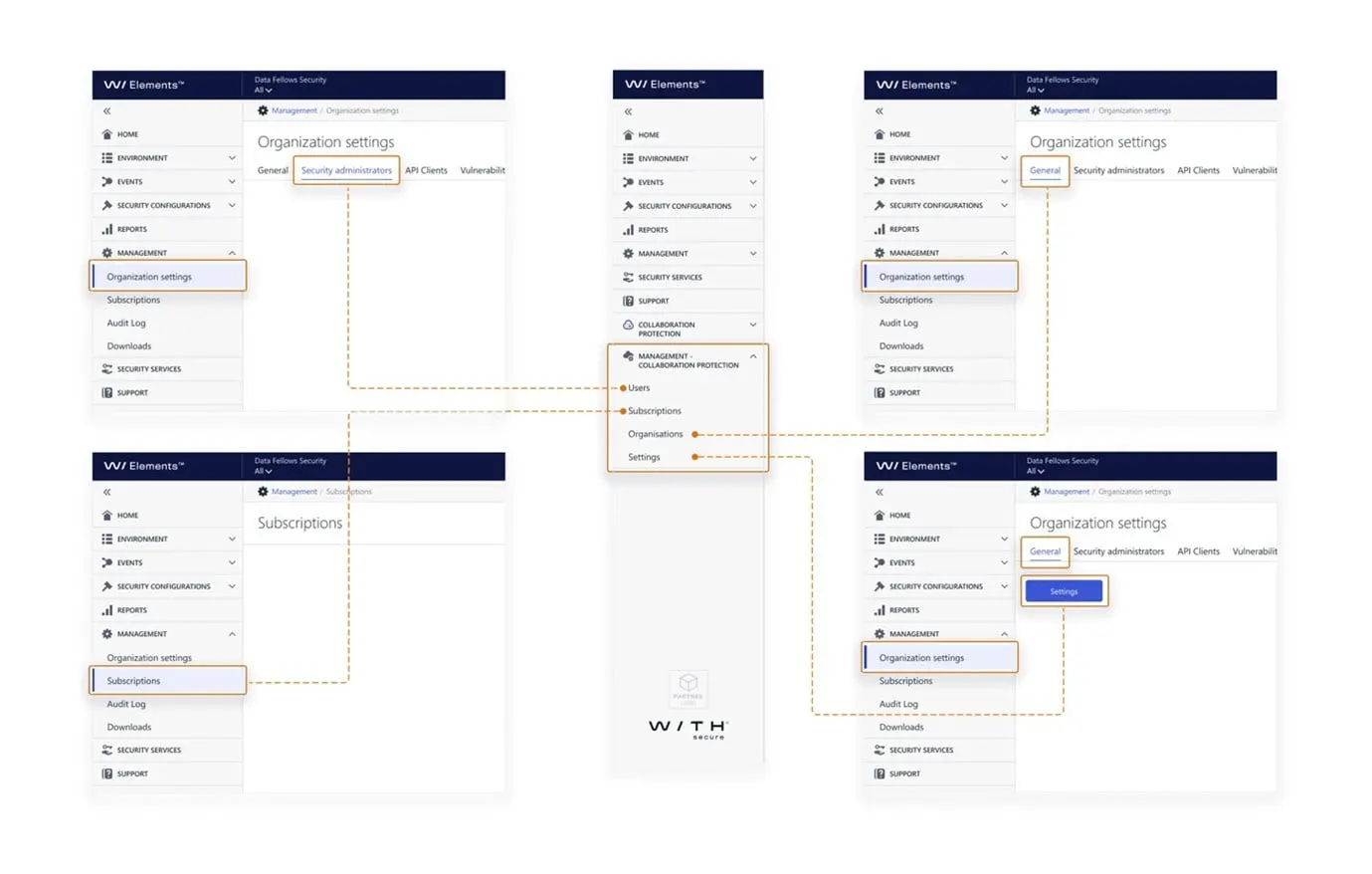Click Security Services icon in center panel
The image size is (1372, 874).
click(628, 278)
